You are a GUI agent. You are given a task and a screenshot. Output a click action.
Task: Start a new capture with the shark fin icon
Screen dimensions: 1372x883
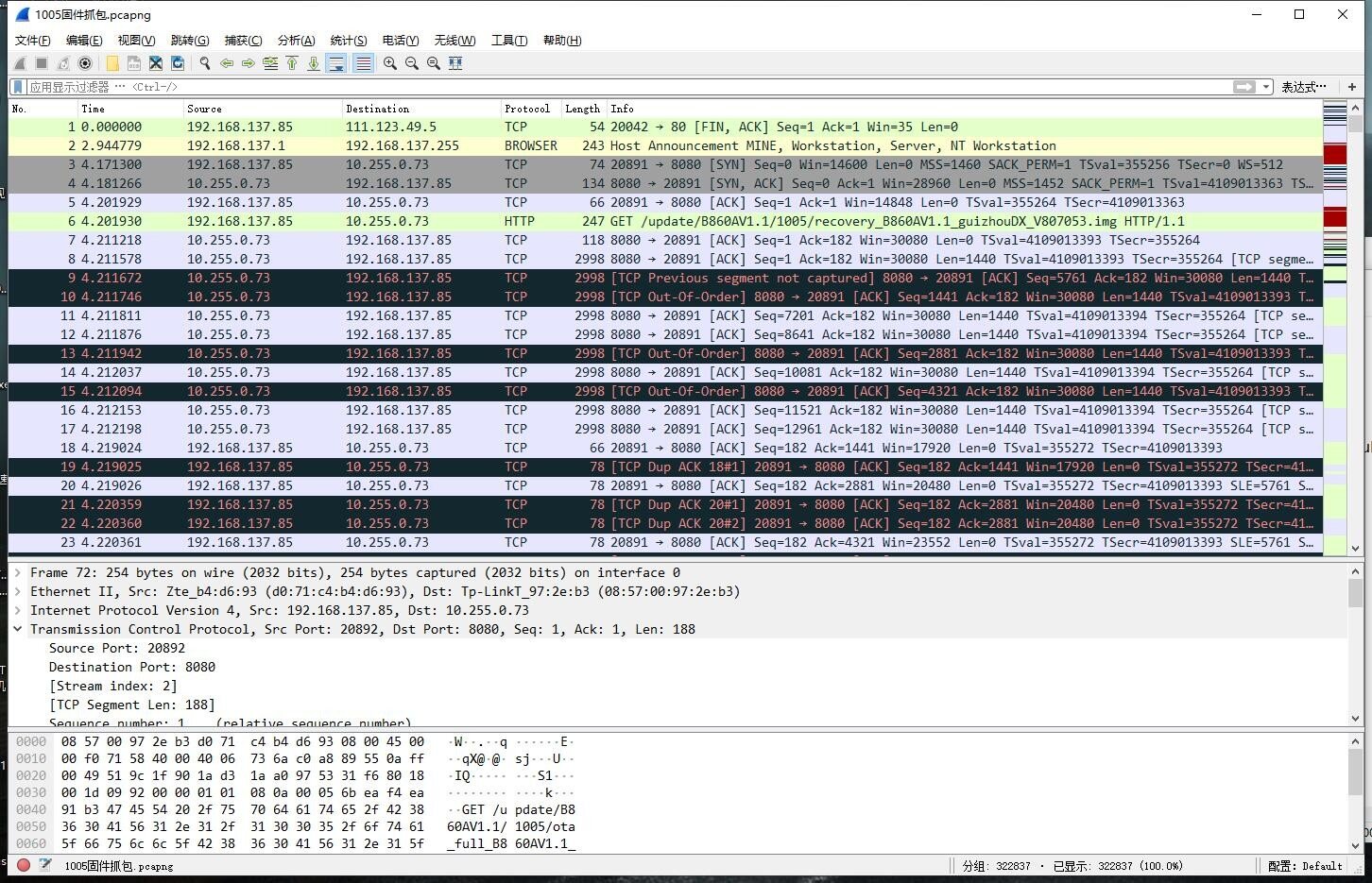[20, 63]
